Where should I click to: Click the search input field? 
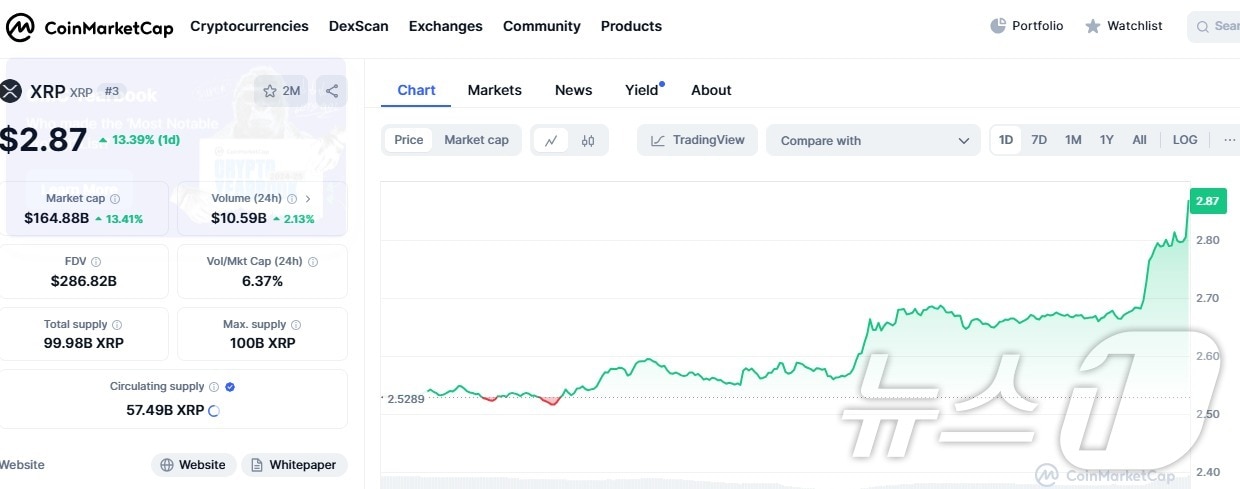click(x=1220, y=26)
